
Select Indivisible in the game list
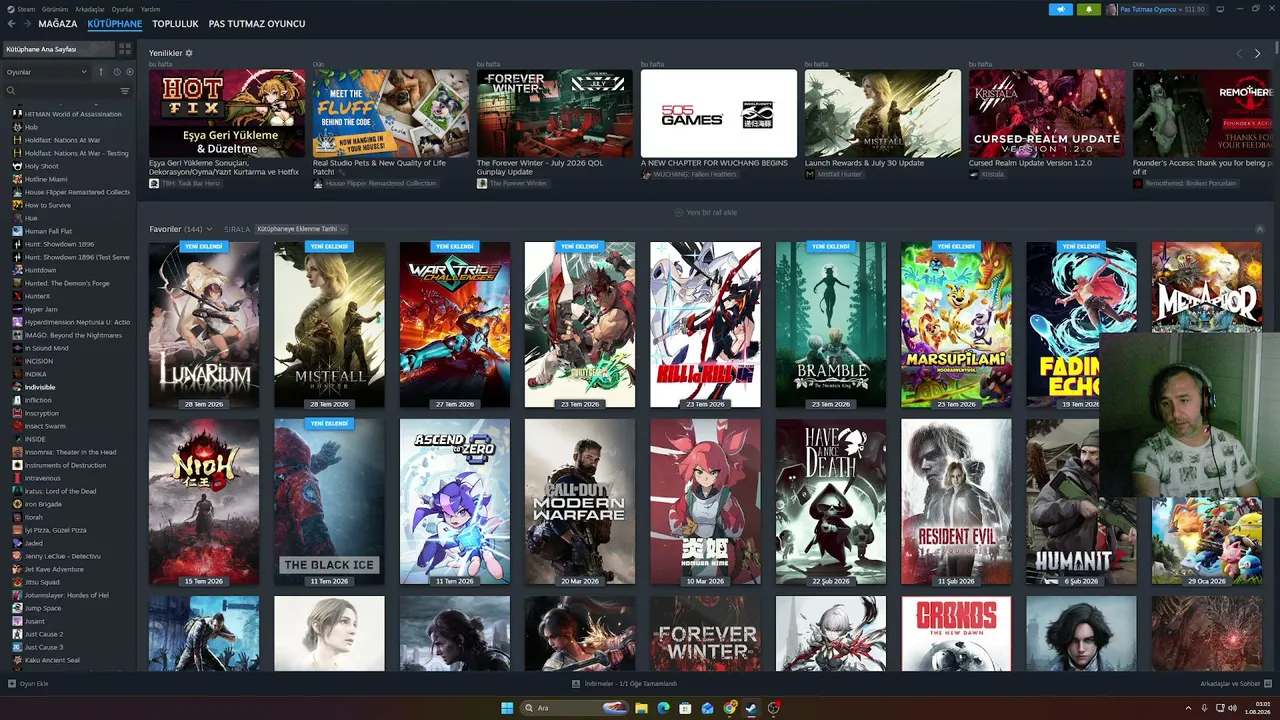pyautogui.click(x=40, y=387)
